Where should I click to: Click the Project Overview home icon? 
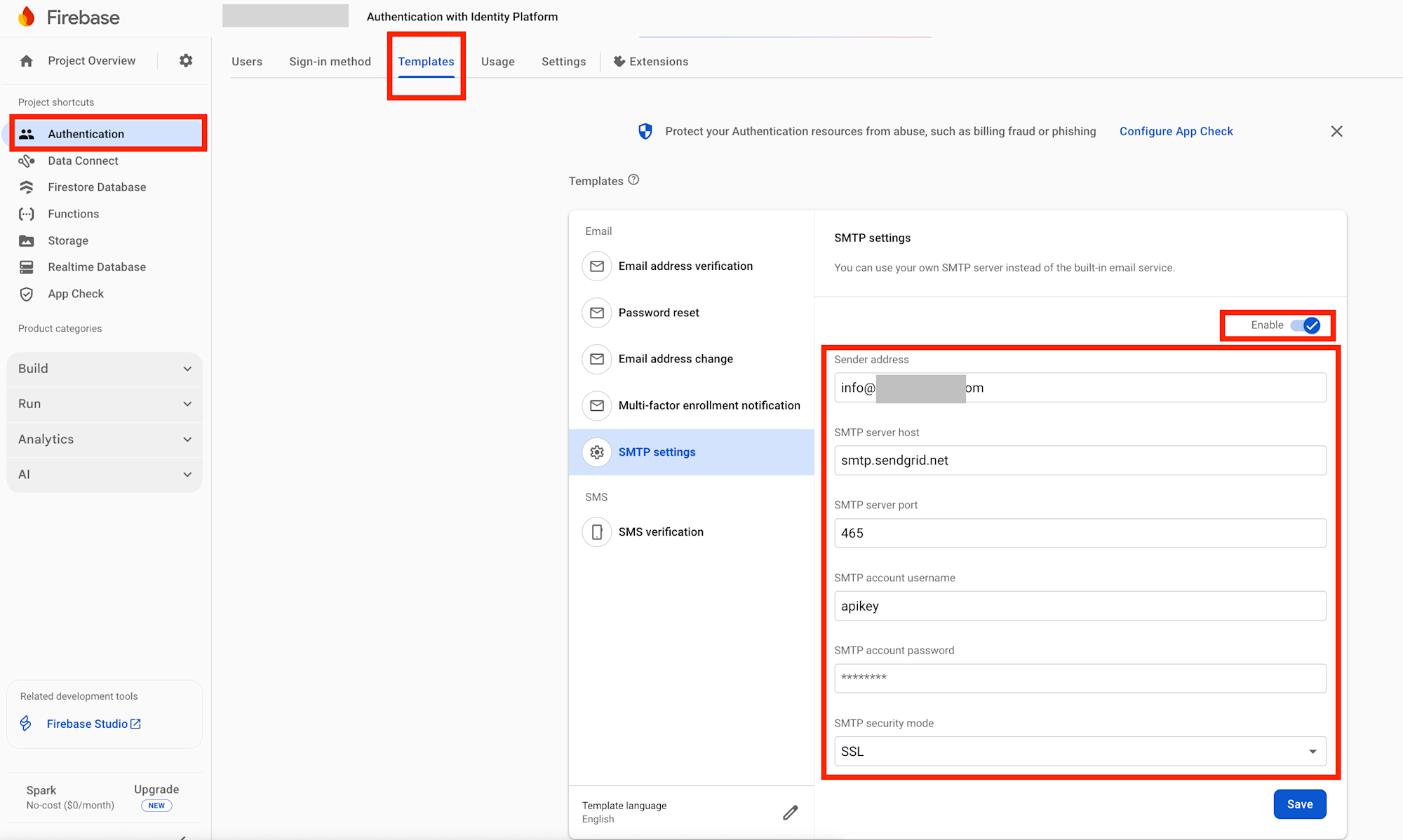click(27, 61)
